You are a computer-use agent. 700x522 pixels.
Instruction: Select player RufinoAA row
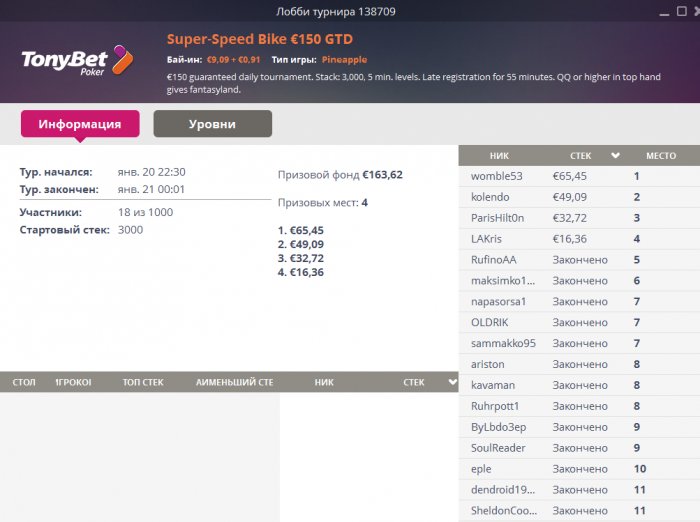coord(579,260)
